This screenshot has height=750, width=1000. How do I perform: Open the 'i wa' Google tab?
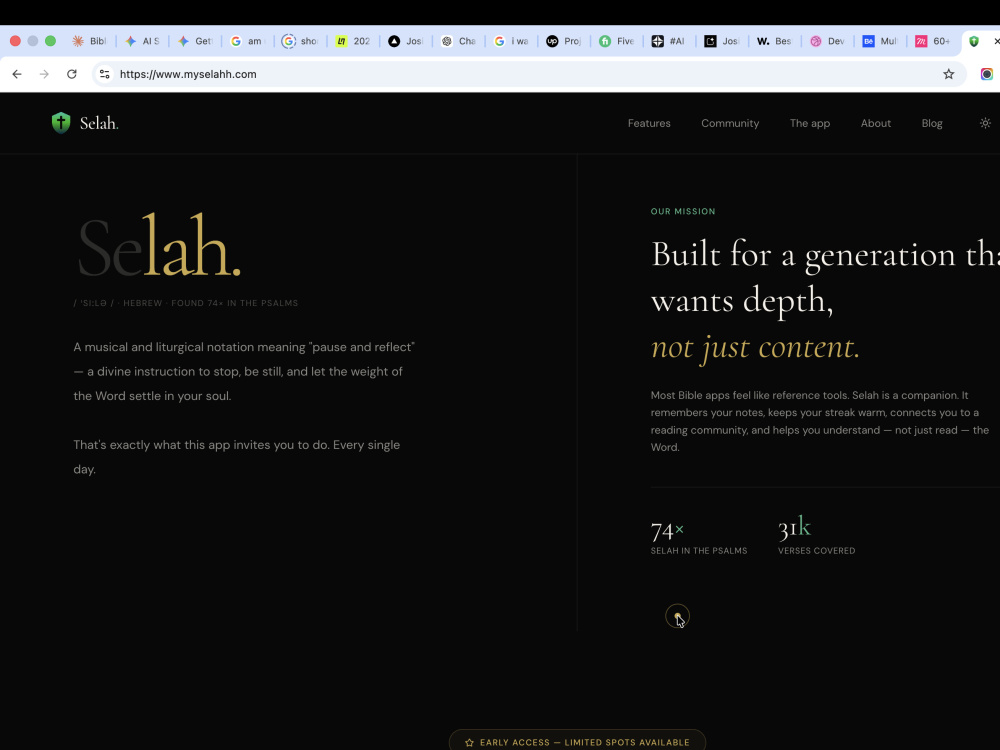[511, 41]
